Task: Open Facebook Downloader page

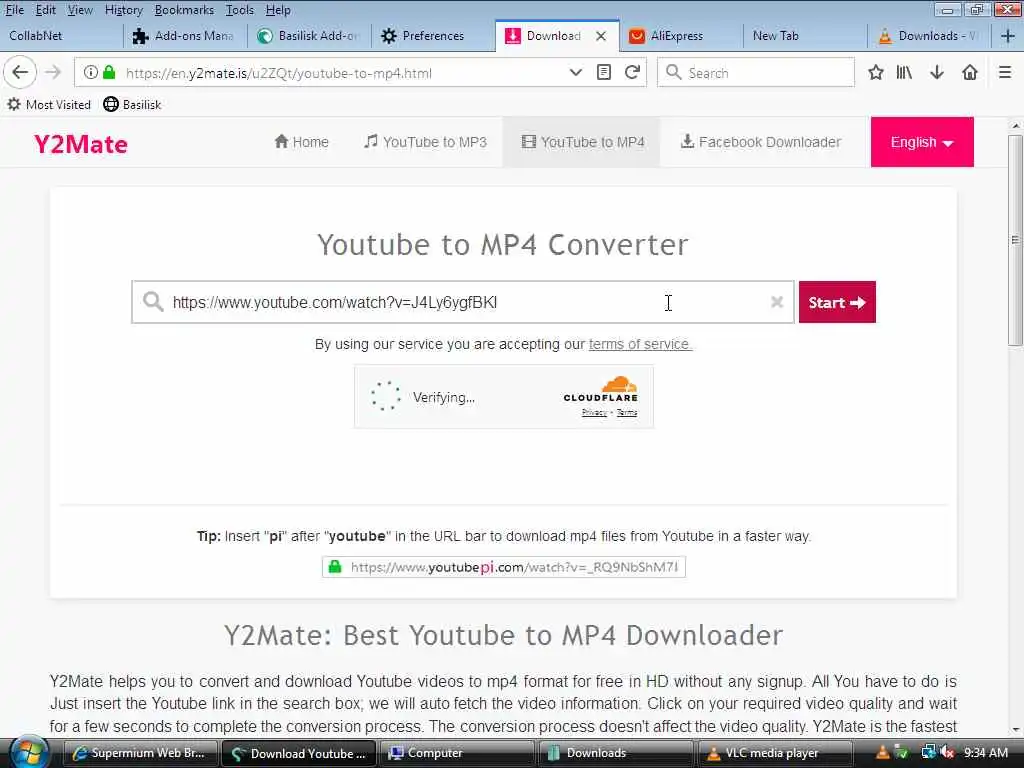Action: 761,142
